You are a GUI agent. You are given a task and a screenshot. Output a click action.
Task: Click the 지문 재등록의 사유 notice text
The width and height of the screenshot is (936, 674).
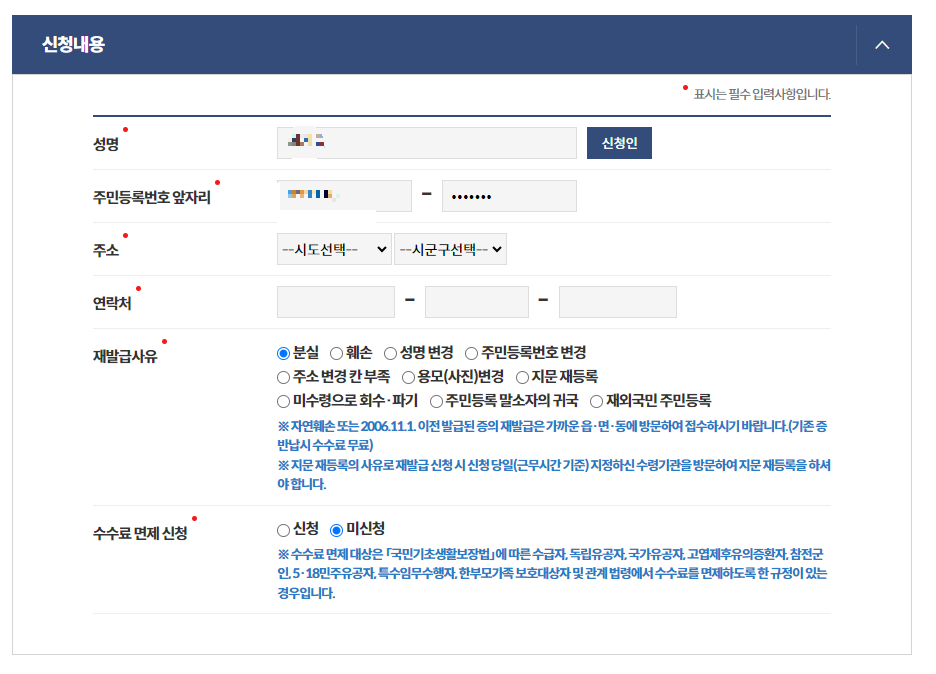pyautogui.click(x=554, y=474)
